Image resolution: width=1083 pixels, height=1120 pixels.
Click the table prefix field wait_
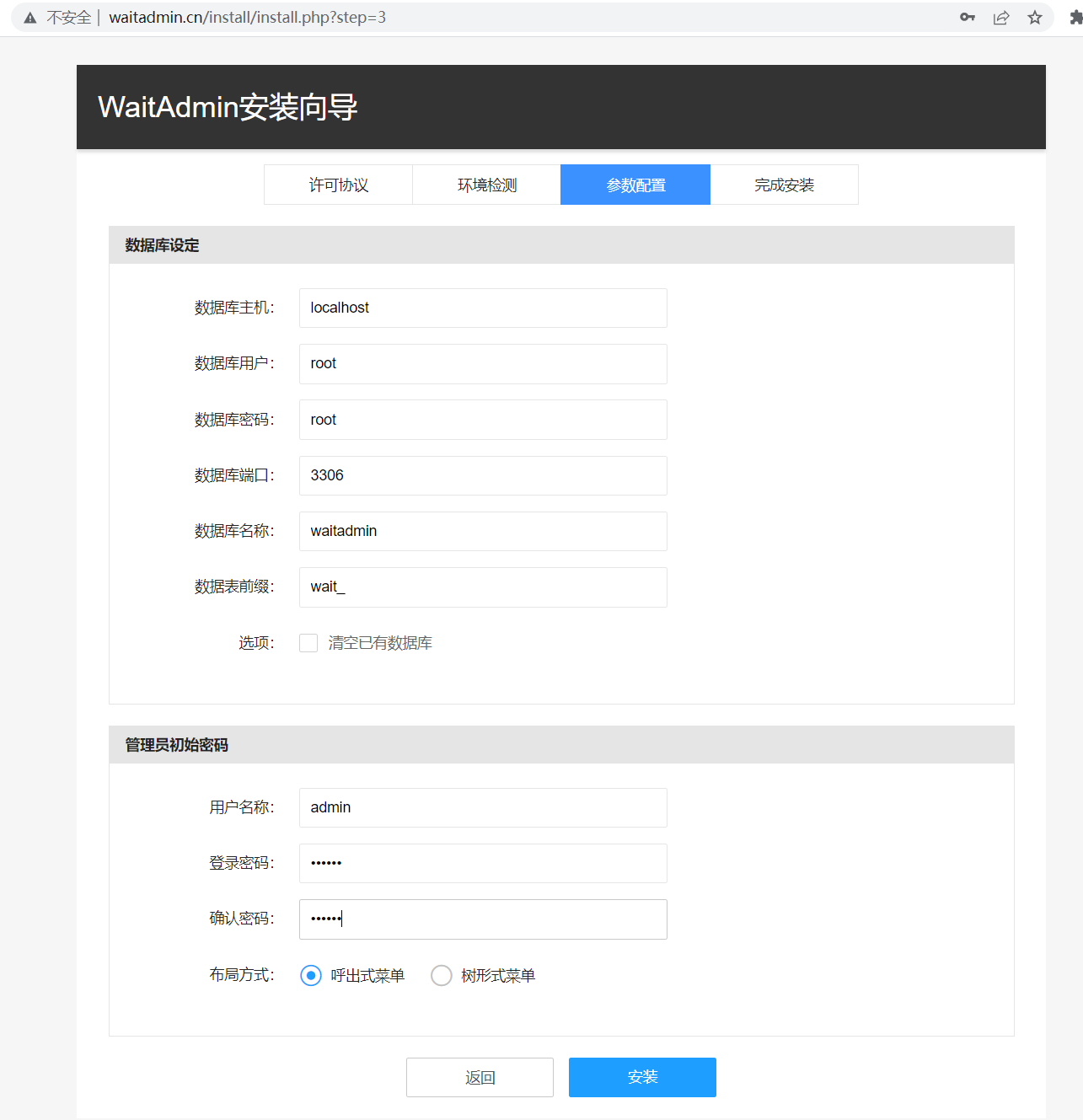tap(483, 587)
